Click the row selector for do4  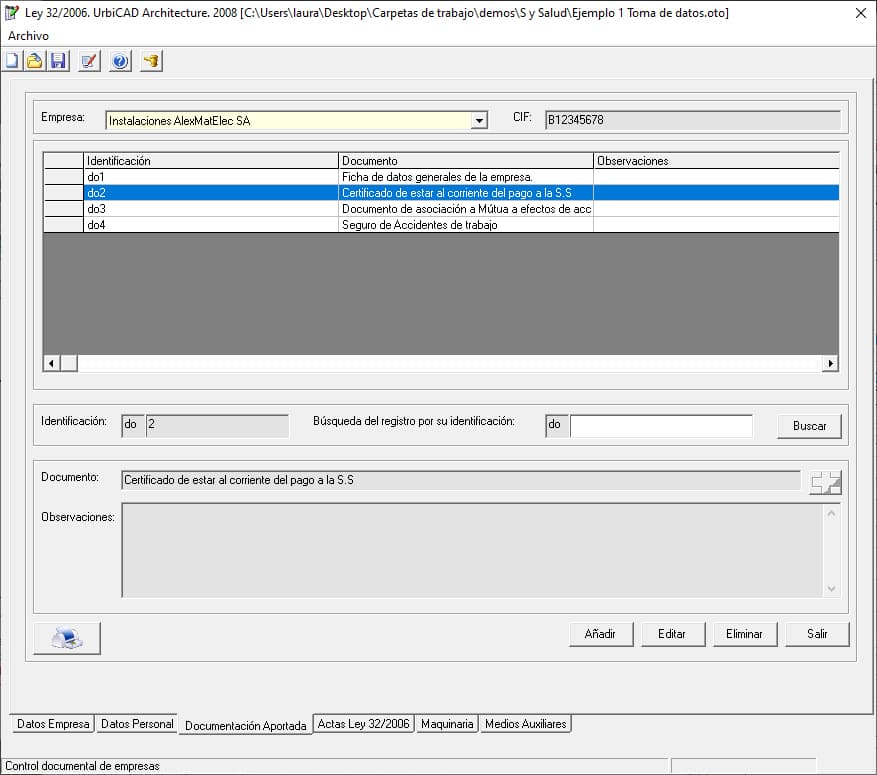tap(63, 225)
